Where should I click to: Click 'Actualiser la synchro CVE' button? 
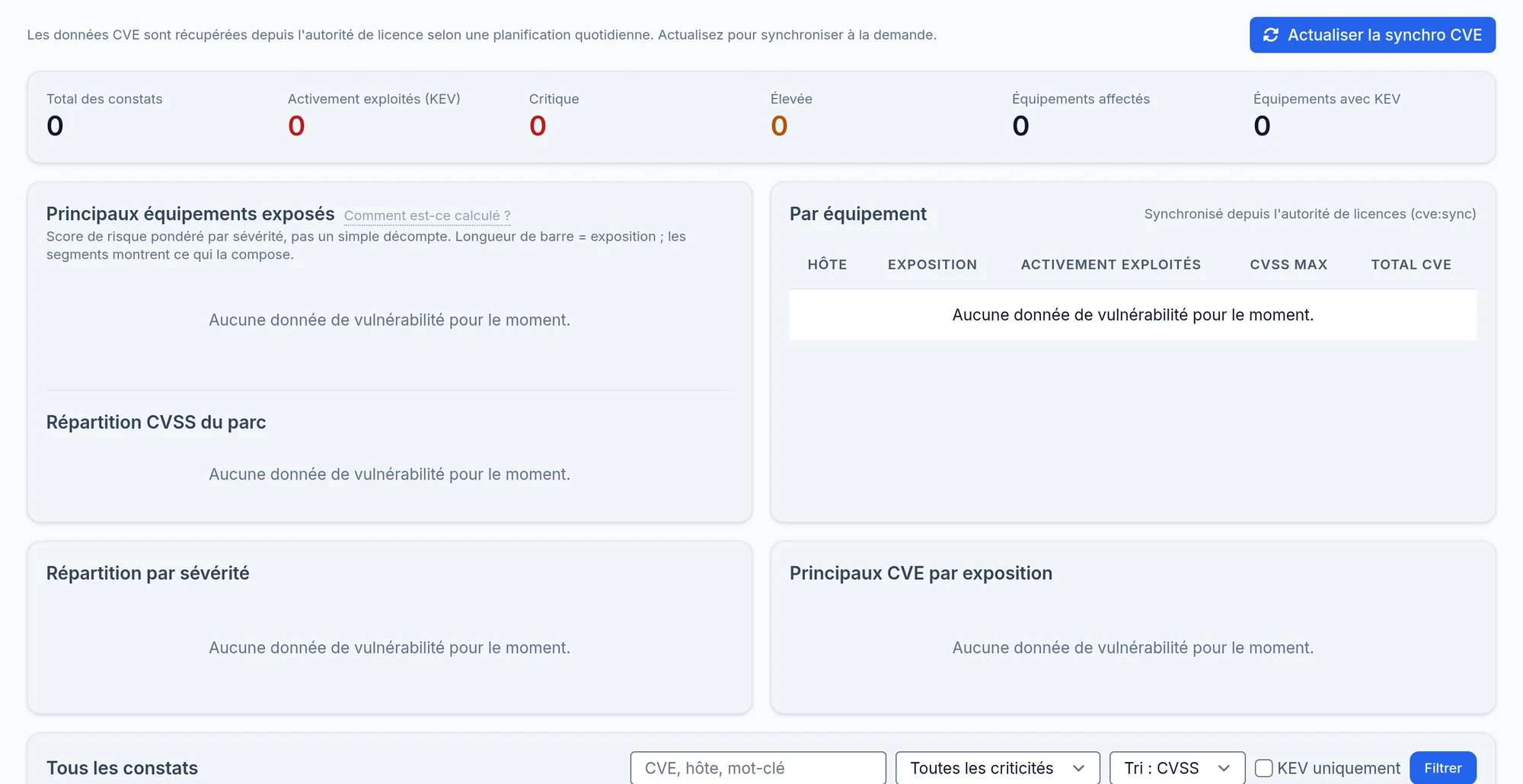(1372, 35)
